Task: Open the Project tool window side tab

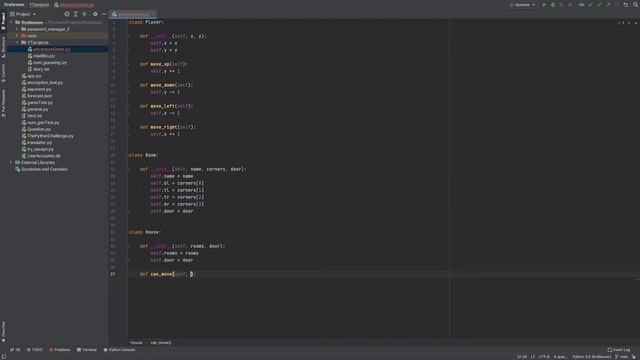Action: pyautogui.click(x=3, y=21)
